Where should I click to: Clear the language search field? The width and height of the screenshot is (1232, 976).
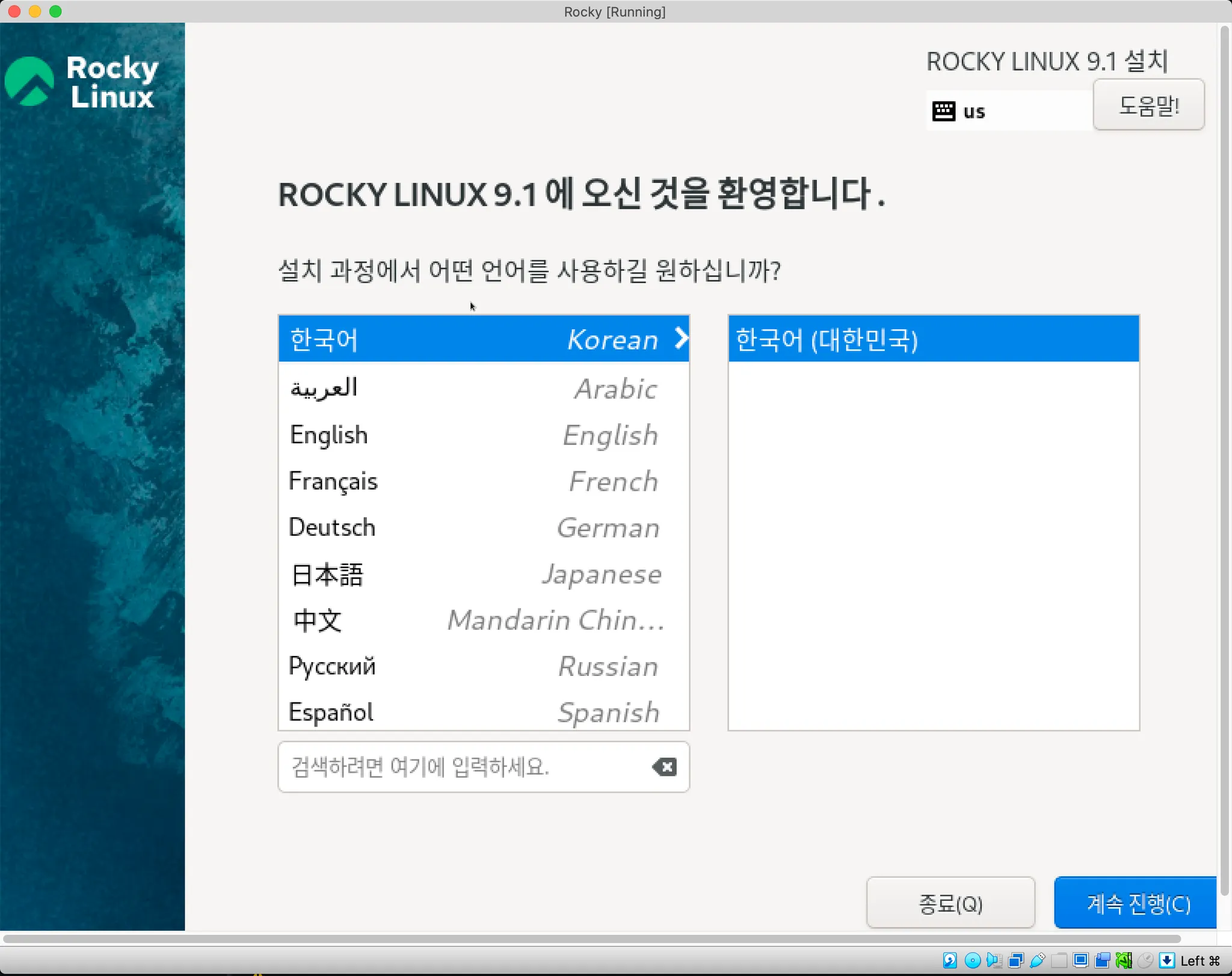click(664, 767)
